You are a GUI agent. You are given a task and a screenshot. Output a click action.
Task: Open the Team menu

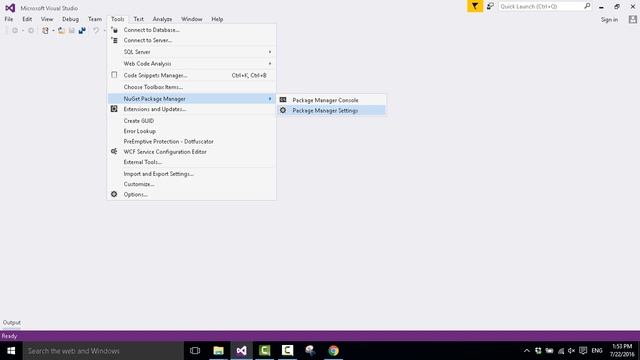click(95, 19)
